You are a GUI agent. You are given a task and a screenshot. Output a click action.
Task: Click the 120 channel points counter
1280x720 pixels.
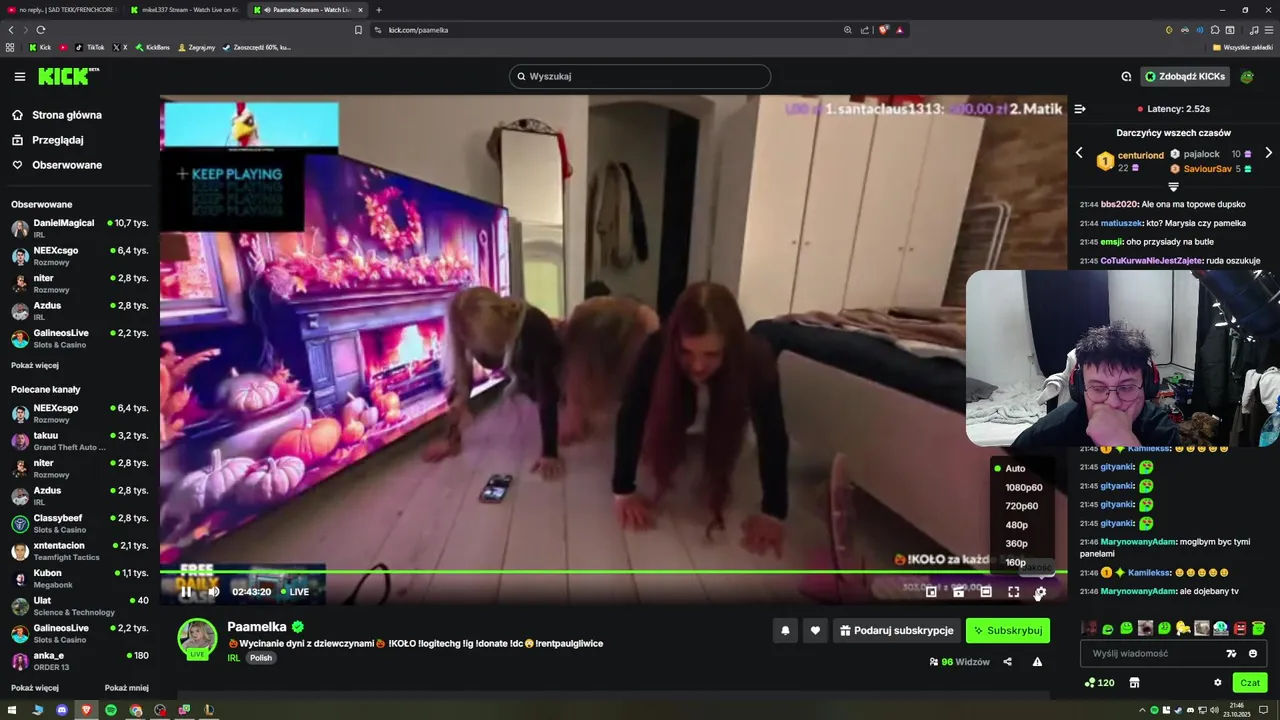1099,682
